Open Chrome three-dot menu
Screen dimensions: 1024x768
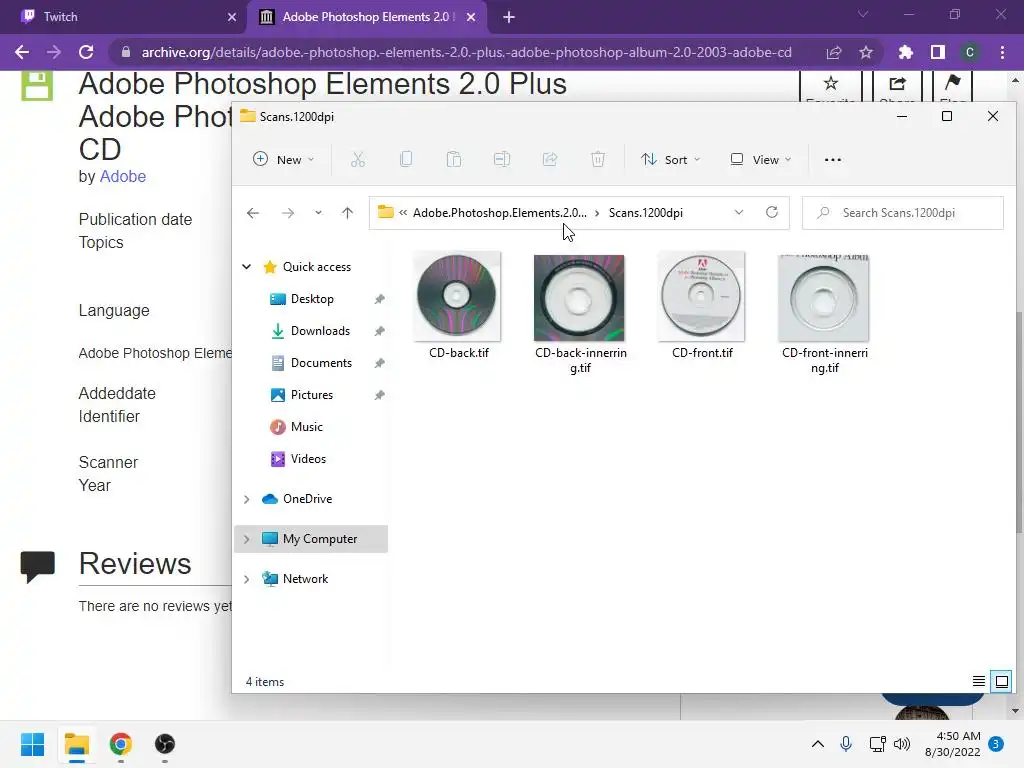click(1002, 52)
